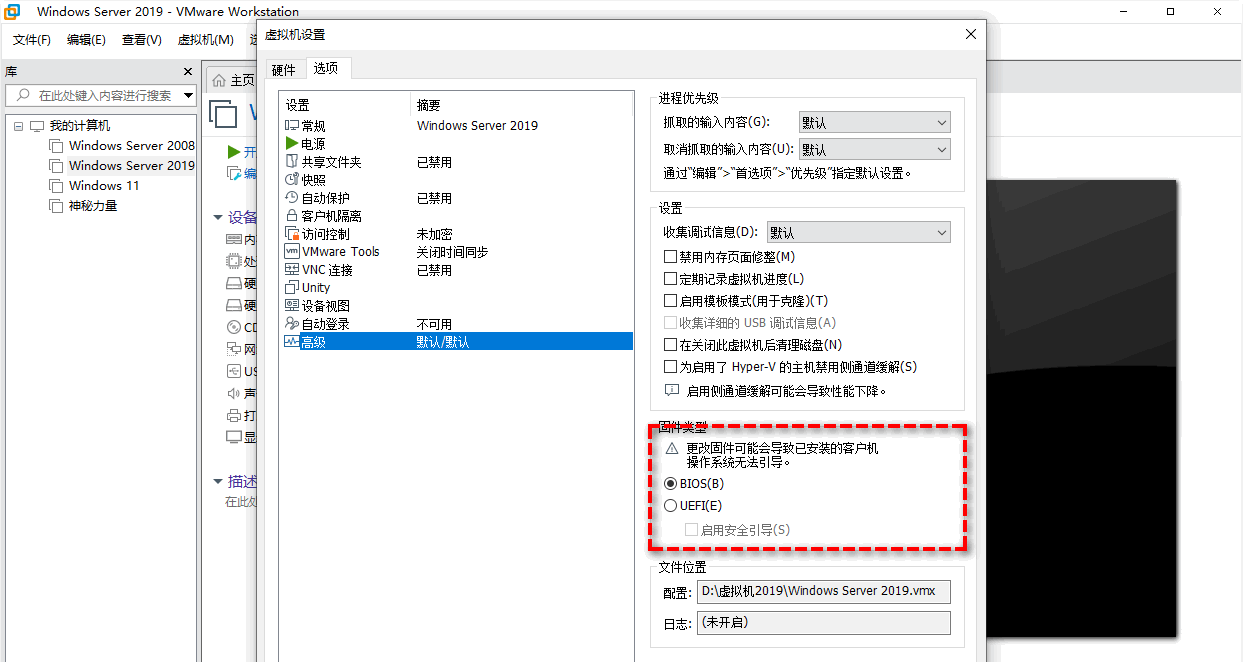
Task: Open the 编辑(E) menu
Action: pos(86,40)
